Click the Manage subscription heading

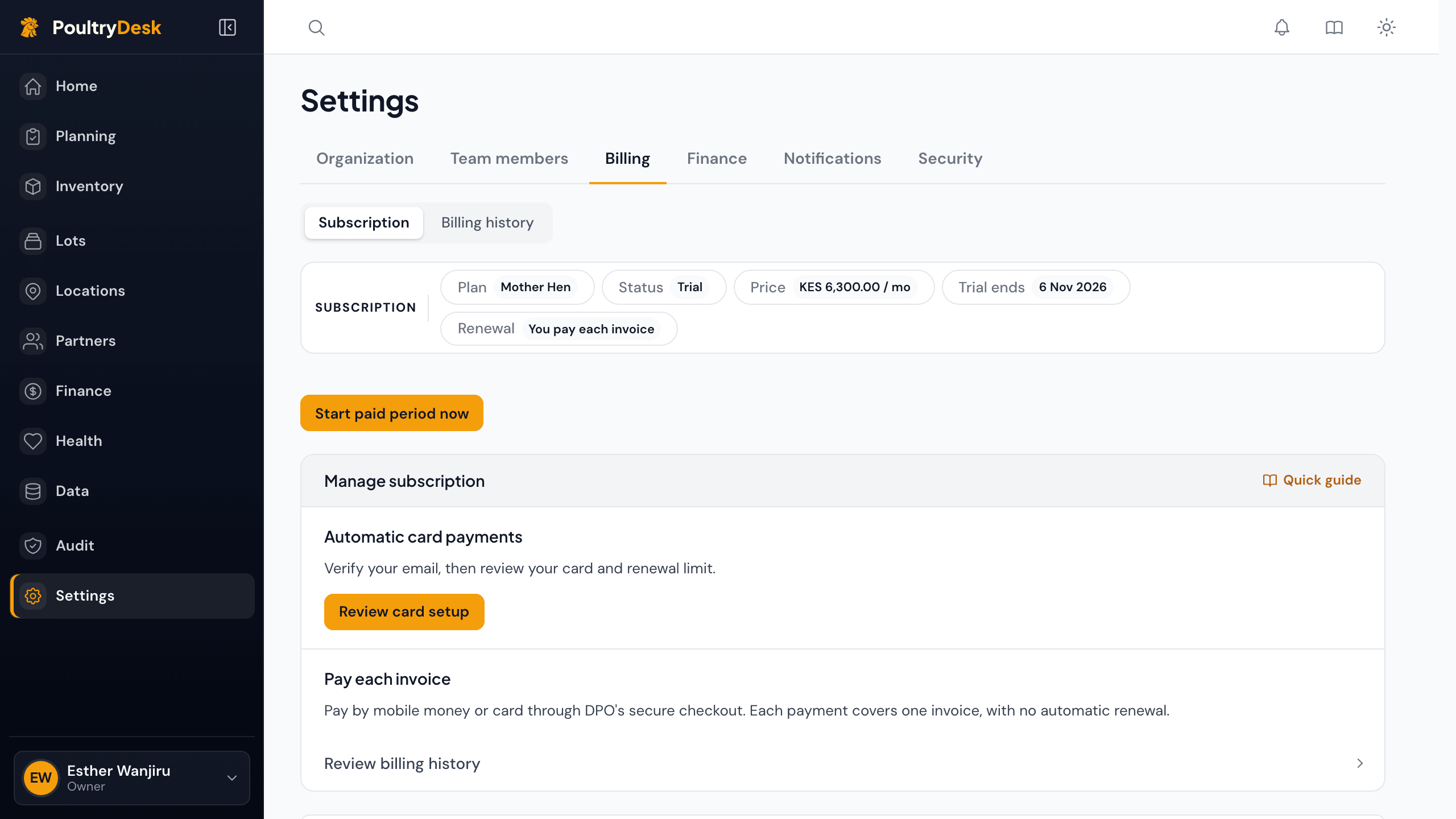click(x=404, y=481)
